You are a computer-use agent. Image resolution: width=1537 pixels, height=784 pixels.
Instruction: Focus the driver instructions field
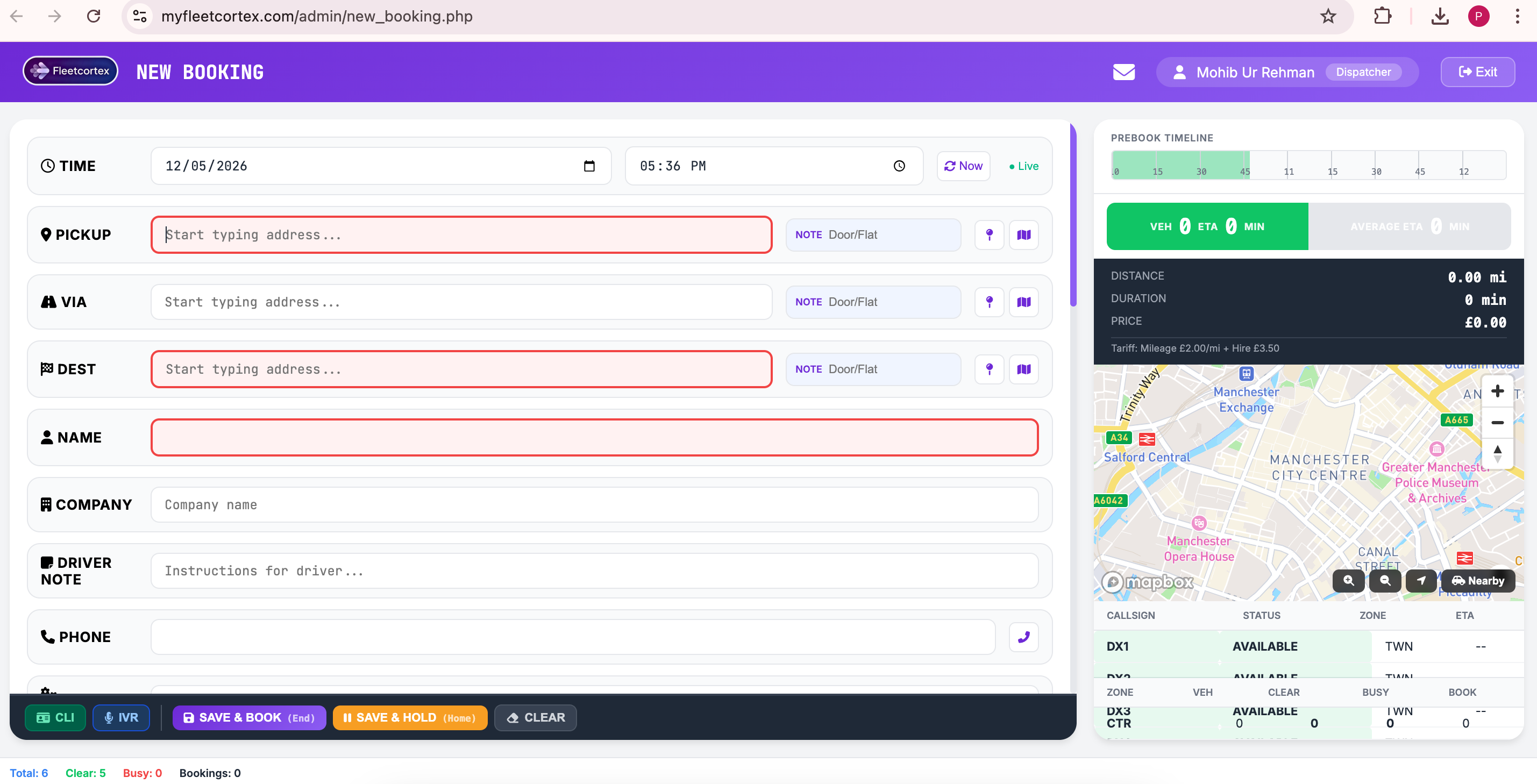tap(594, 571)
